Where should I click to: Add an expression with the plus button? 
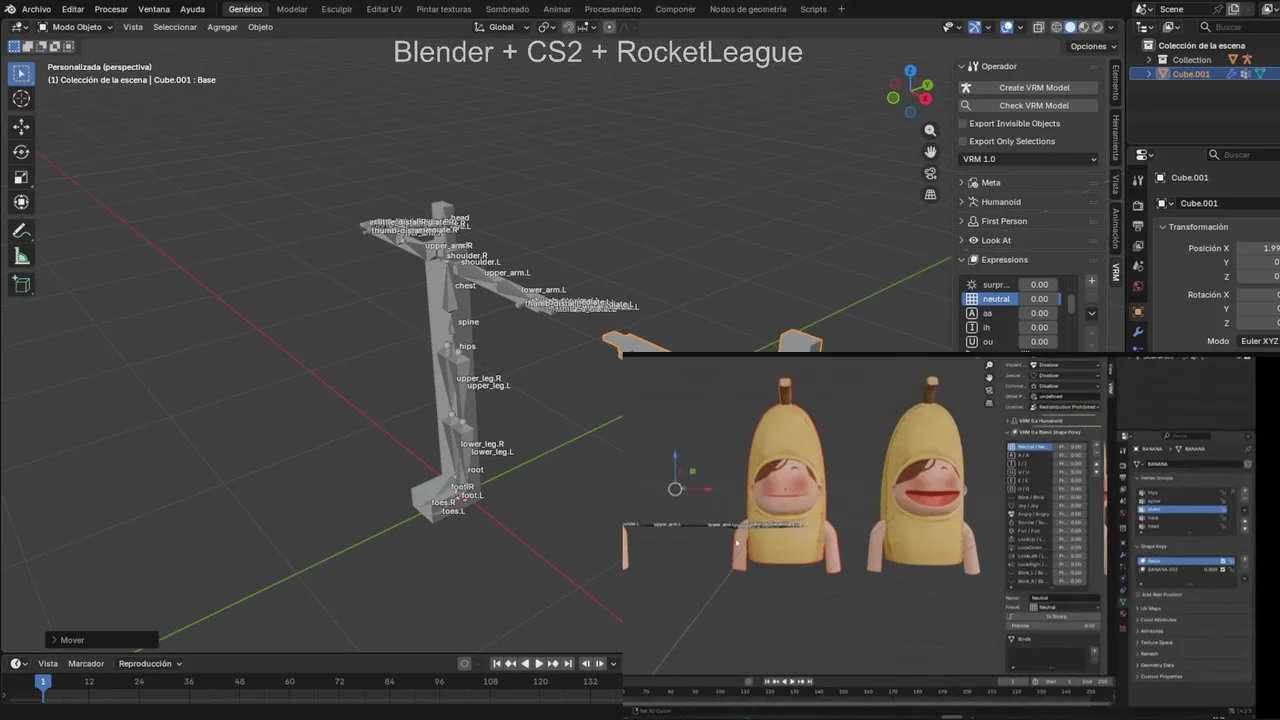tap(1091, 281)
